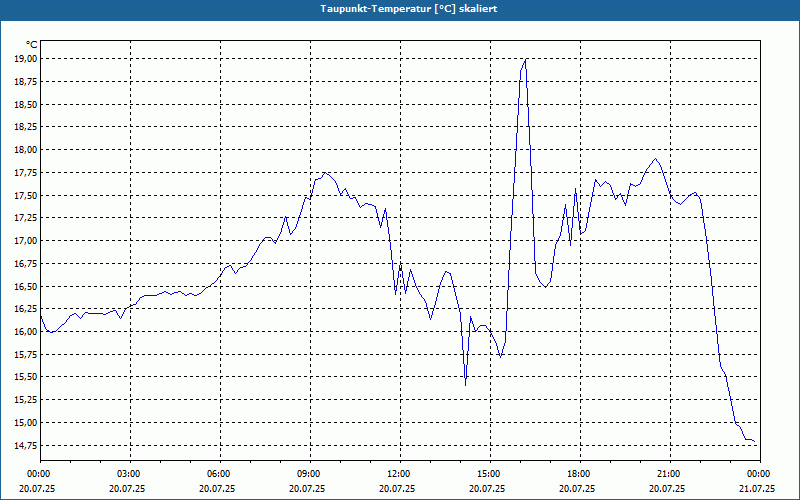800x500 pixels.
Task: Select the 18,50 y-axis value
Action: click(27, 105)
